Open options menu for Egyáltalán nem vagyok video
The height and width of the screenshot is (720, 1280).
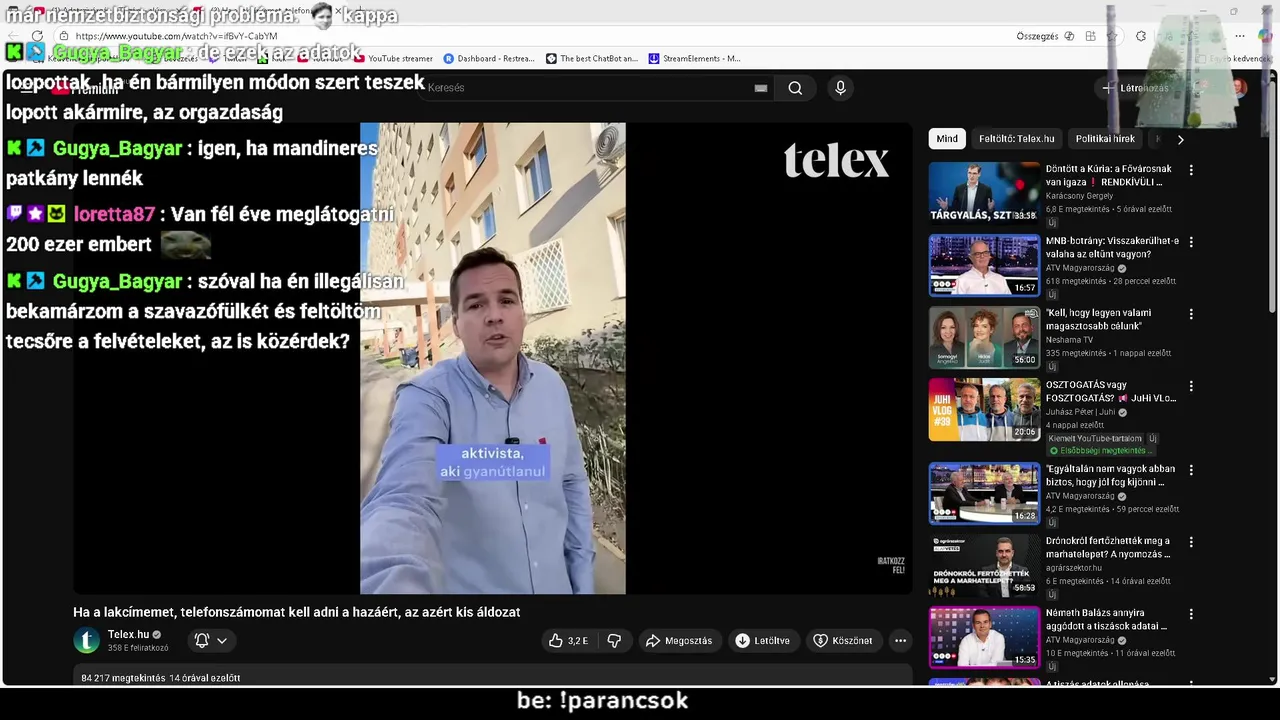coord(1191,470)
